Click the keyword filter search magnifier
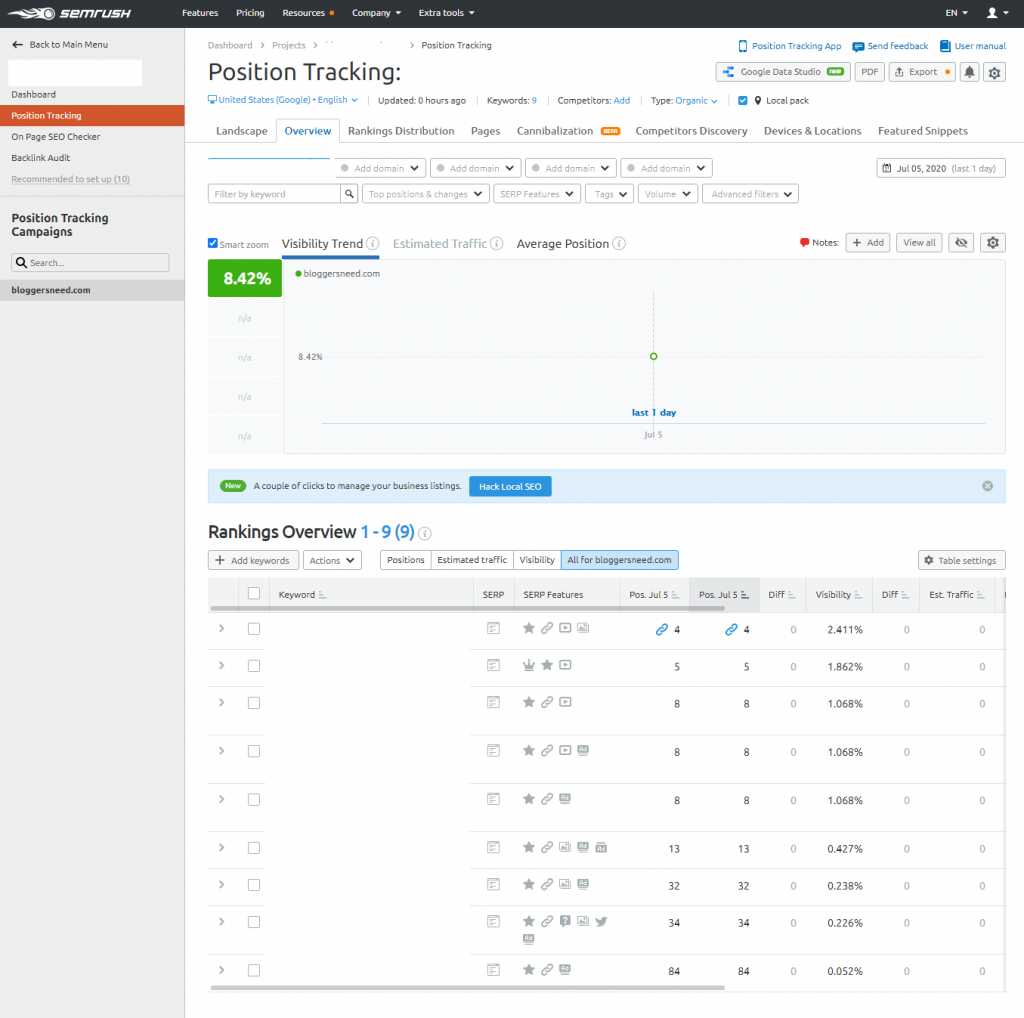This screenshot has width=1024, height=1018. [349, 194]
